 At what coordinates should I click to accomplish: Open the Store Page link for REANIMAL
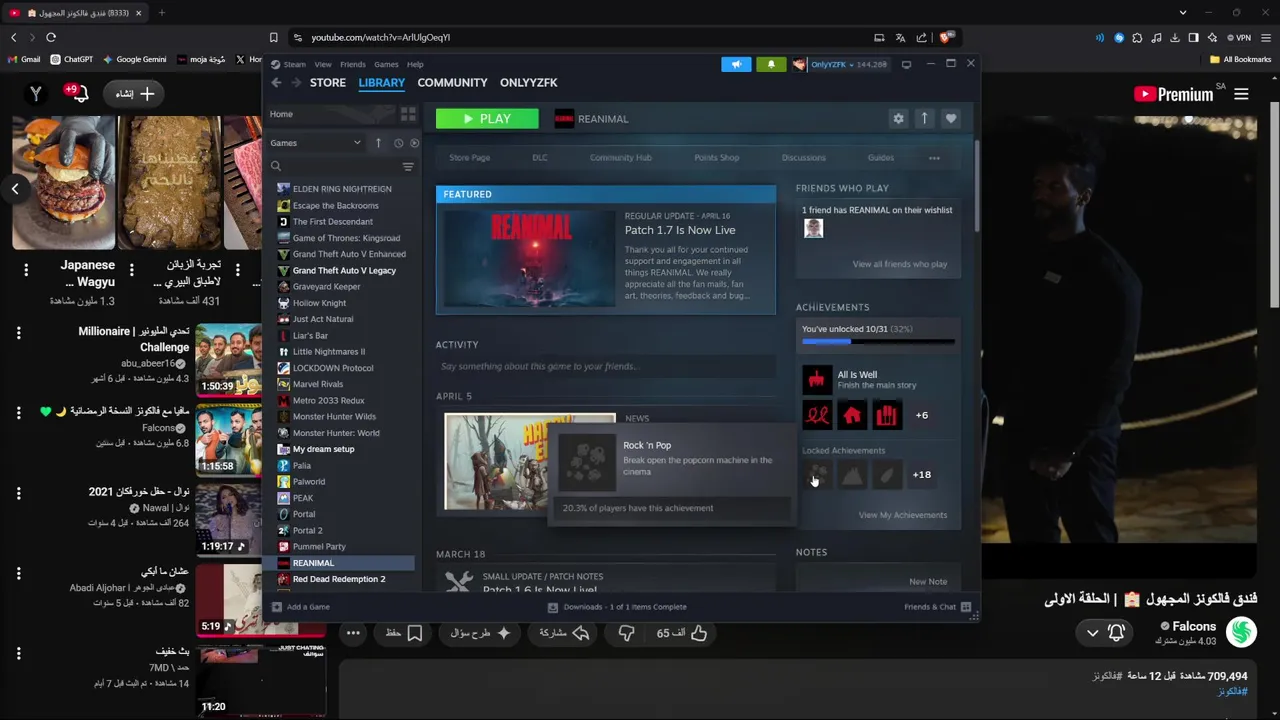tap(469, 158)
